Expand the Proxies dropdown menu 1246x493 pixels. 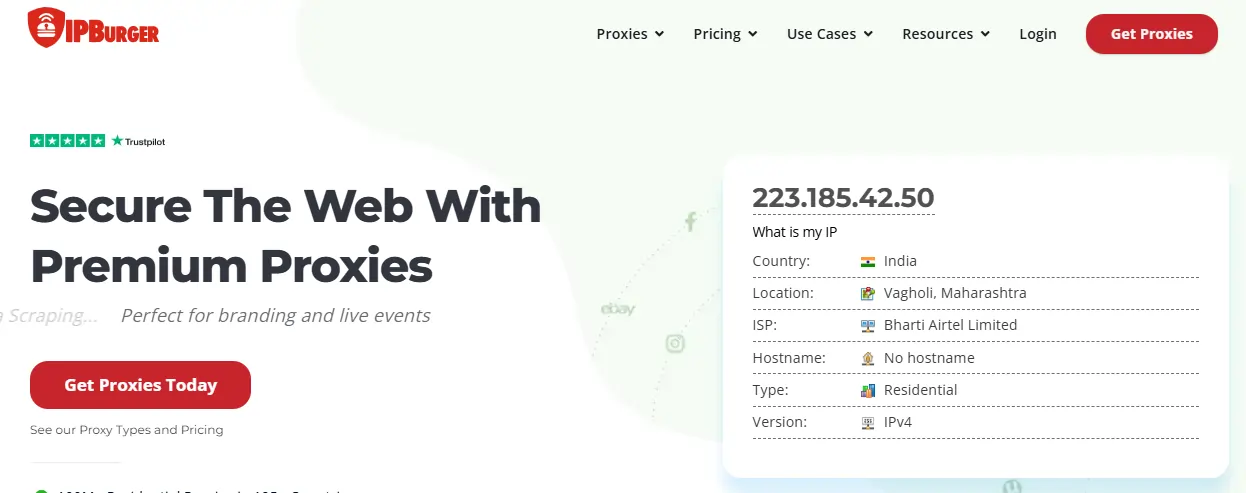click(x=630, y=34)
